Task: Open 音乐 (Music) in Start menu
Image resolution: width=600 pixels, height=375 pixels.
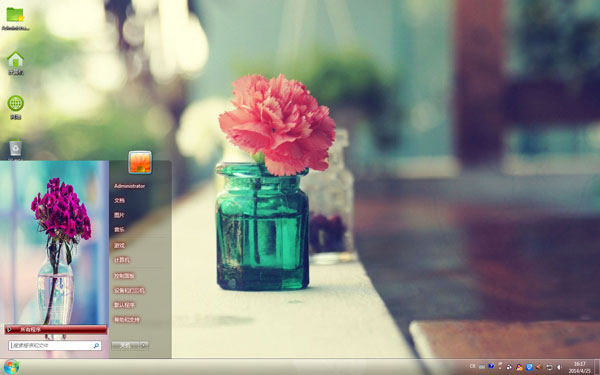Action: [x=119, y=230]
